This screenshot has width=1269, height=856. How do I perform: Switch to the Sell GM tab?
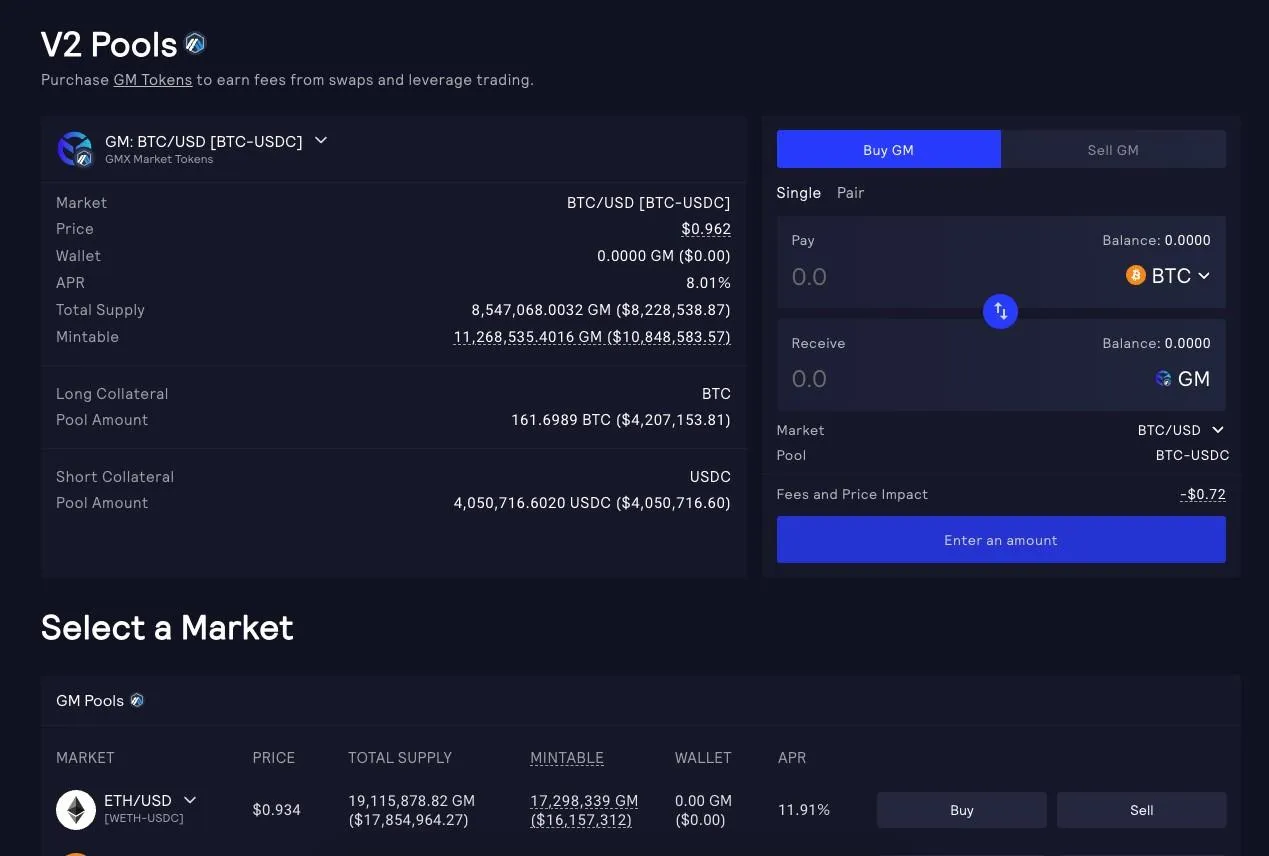[1112, 149]
